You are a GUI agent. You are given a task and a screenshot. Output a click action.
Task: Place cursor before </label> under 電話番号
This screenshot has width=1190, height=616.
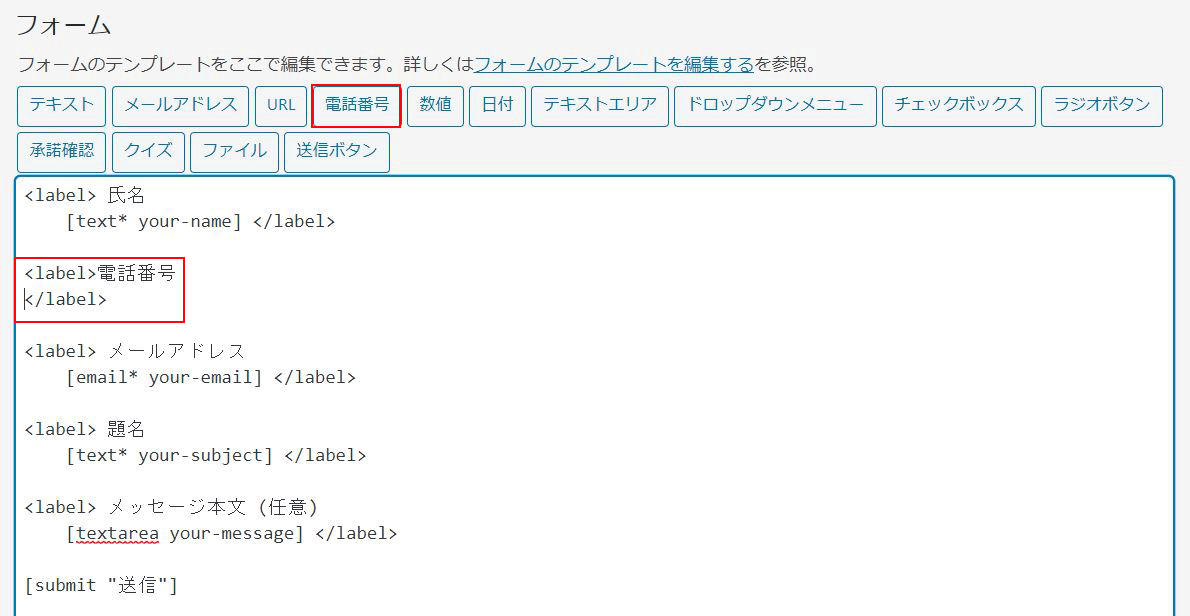[x=26, y=299]
